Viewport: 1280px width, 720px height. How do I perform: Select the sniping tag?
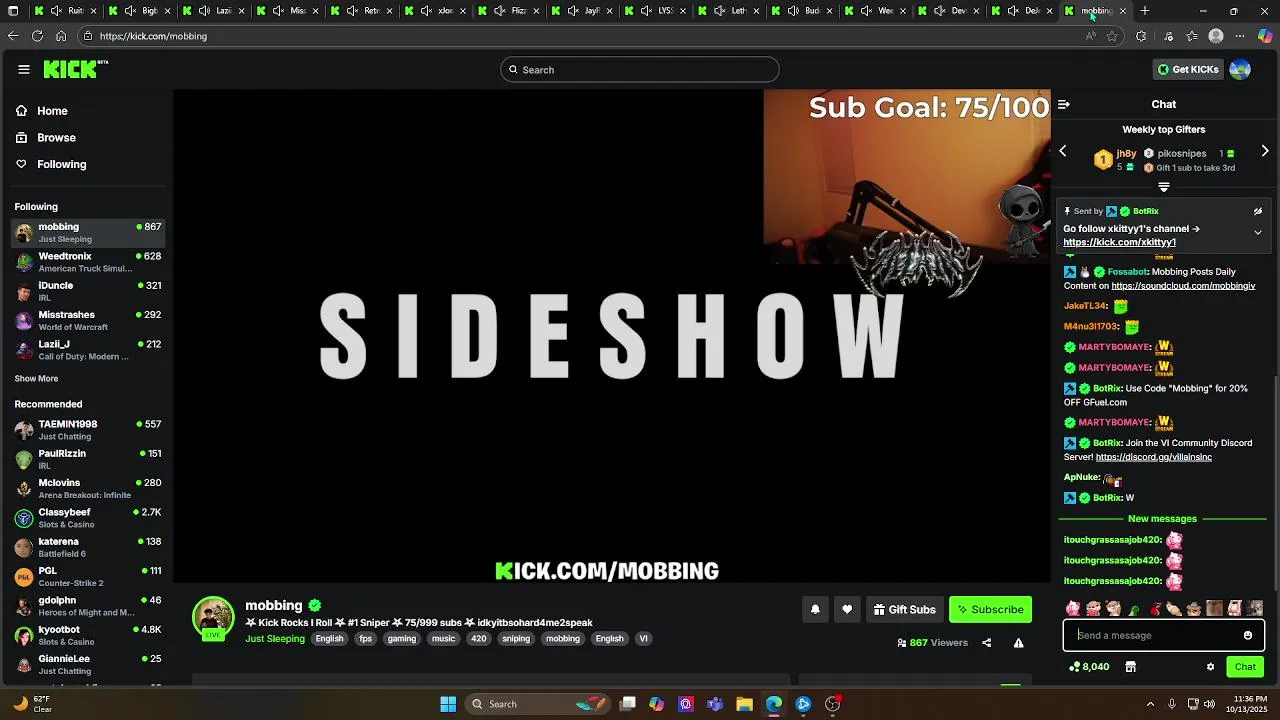(516, 639)
